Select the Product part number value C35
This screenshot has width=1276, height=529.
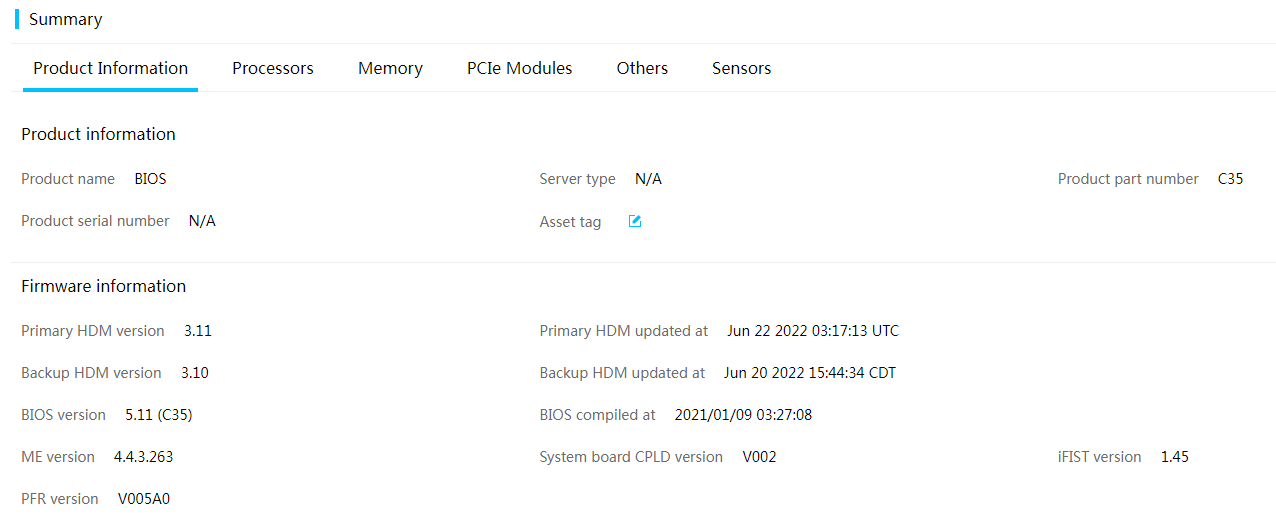click(x=1231, y=179)
